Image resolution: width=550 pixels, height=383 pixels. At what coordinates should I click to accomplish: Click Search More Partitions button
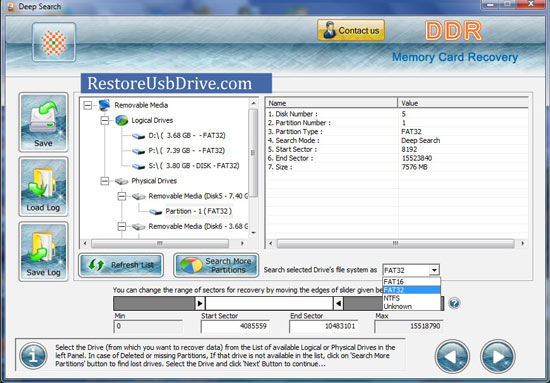tap(216, 265)
